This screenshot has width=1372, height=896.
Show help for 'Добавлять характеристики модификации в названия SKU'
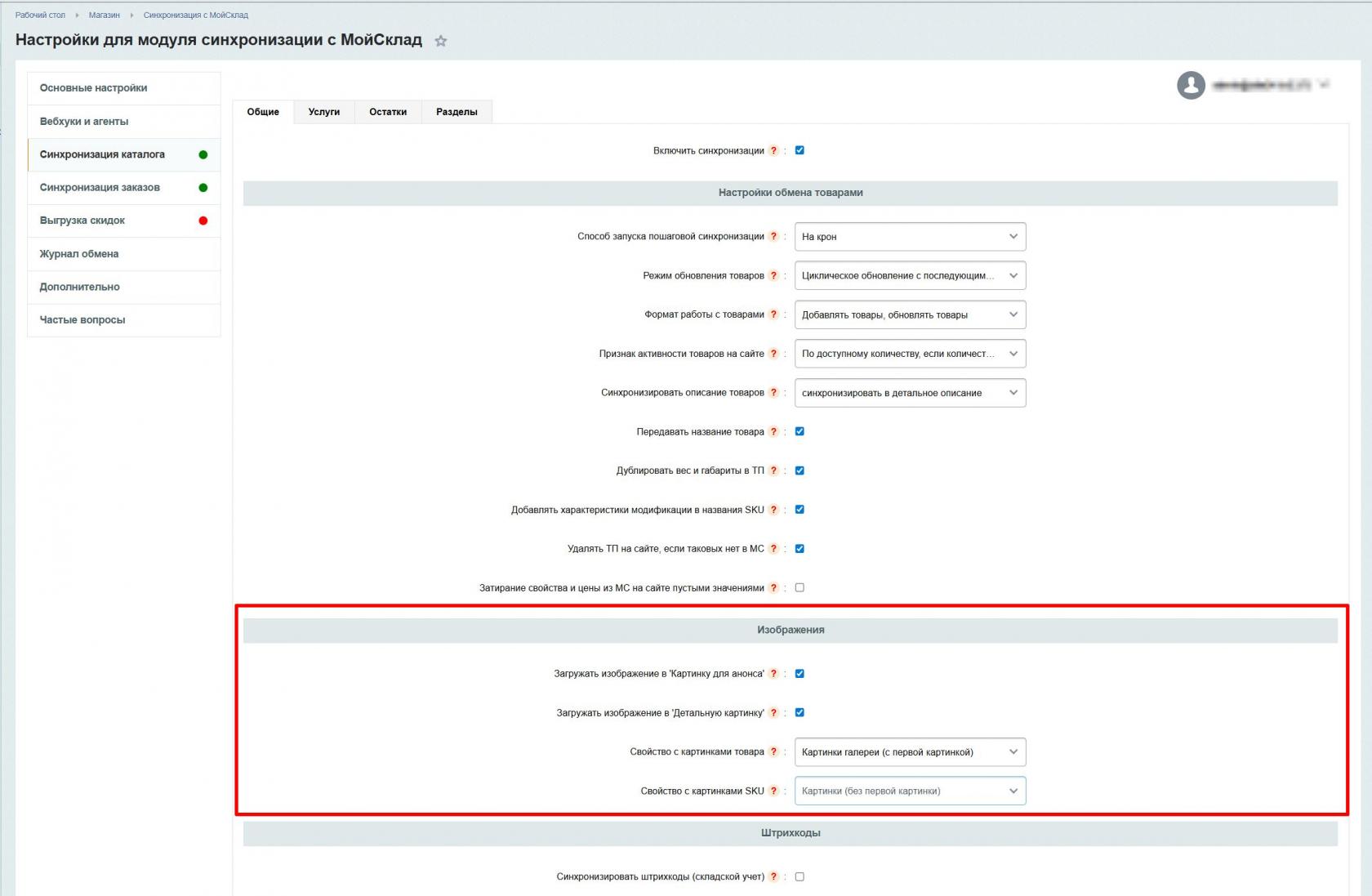(774, 510)
